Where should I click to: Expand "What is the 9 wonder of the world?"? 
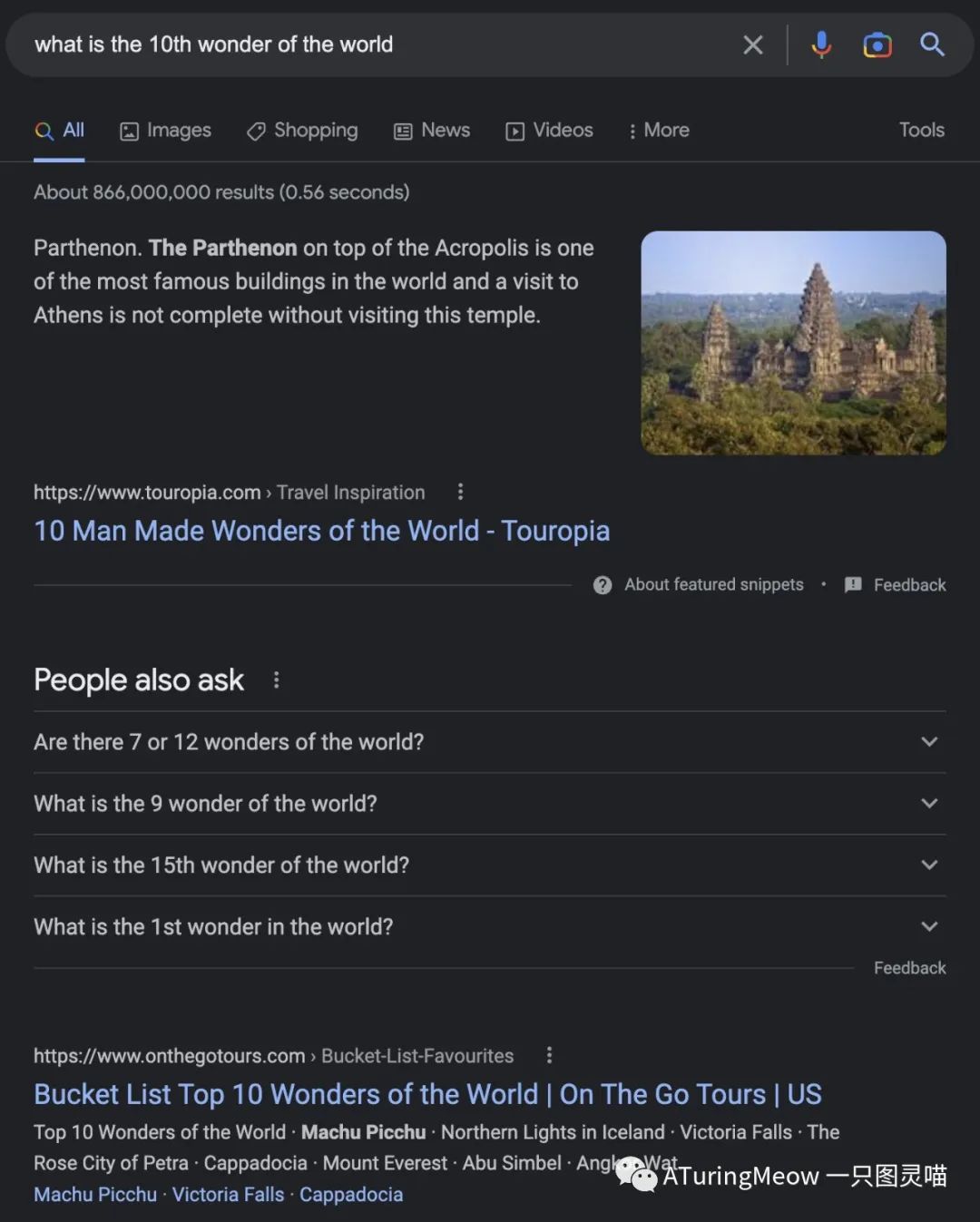[x=490, y=804]
